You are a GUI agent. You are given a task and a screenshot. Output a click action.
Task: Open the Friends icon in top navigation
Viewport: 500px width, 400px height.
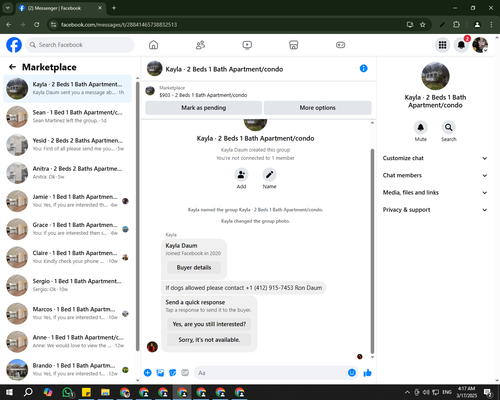[200, 45]
